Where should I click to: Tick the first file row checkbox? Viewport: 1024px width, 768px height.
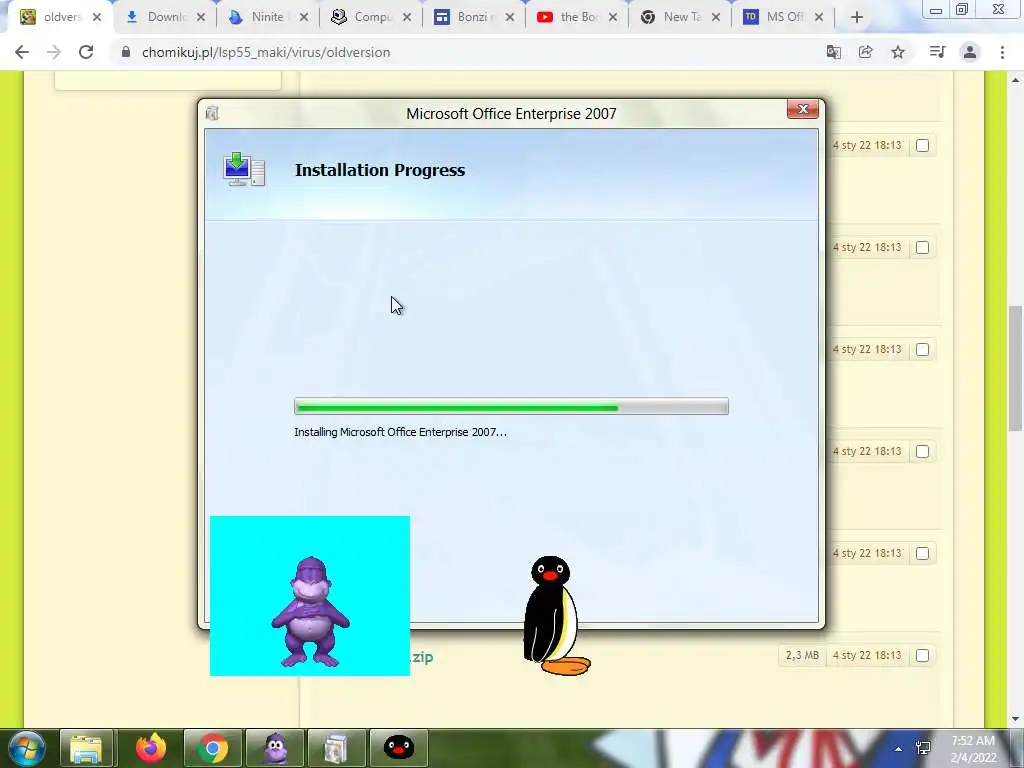tap(922, 146)
